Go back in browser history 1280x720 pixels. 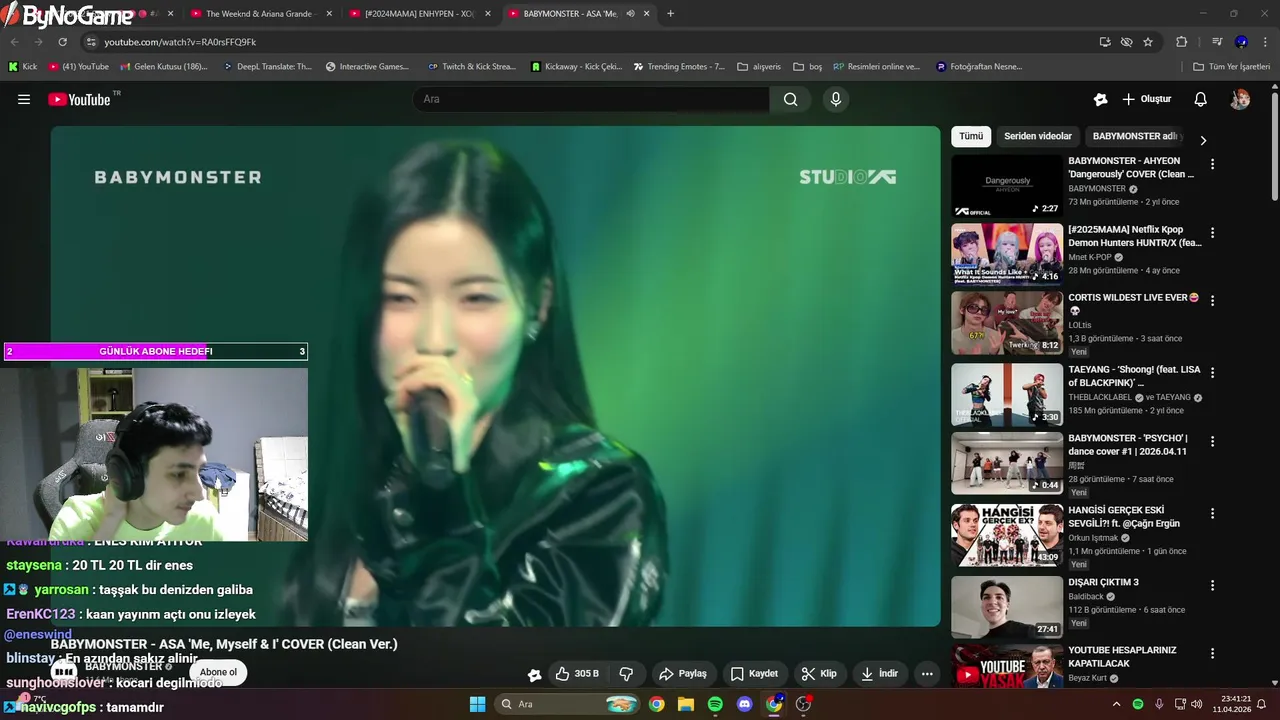[x=14, y=42]
